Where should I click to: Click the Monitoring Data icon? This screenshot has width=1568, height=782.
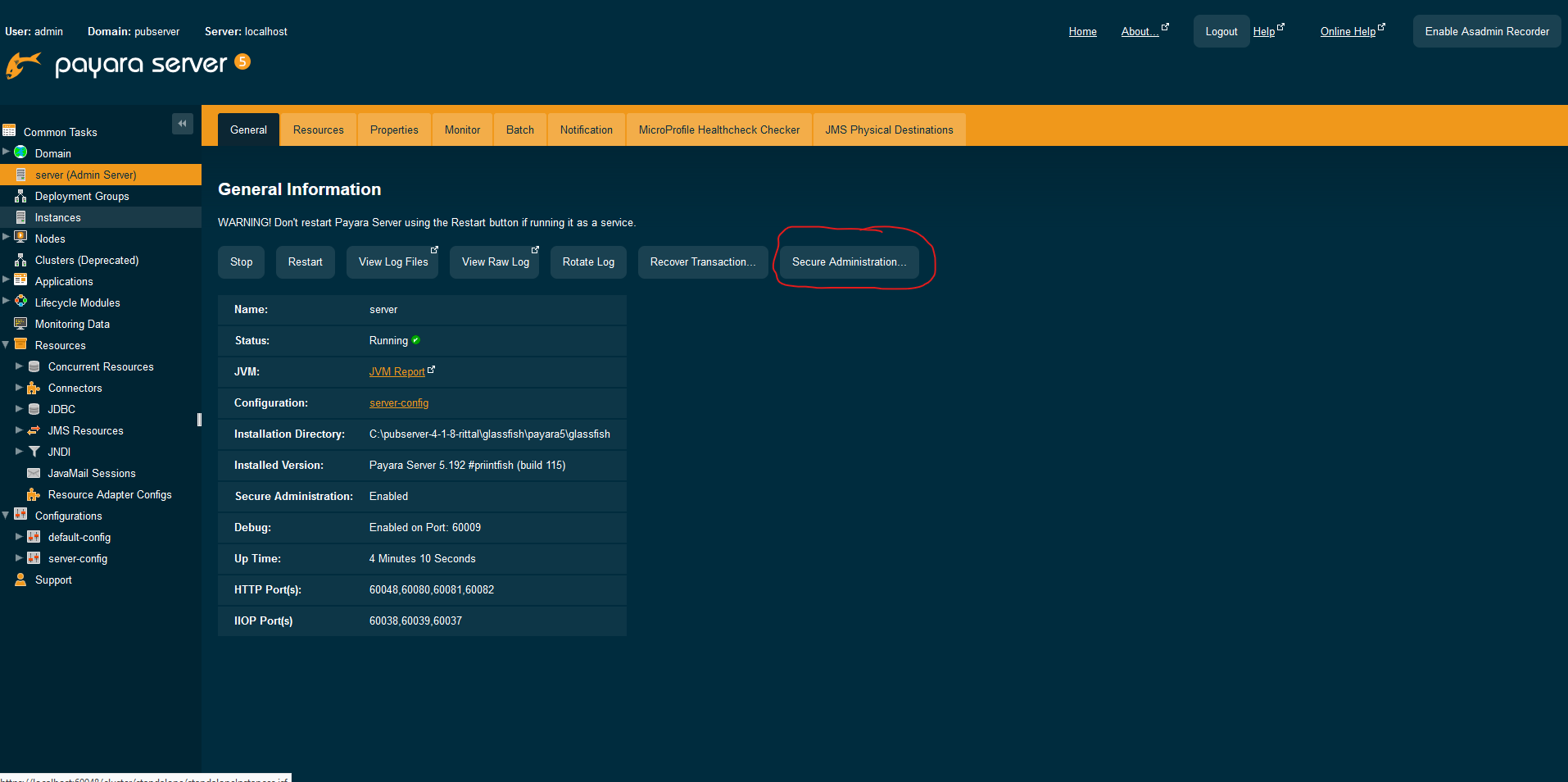[x=21, y=324]
